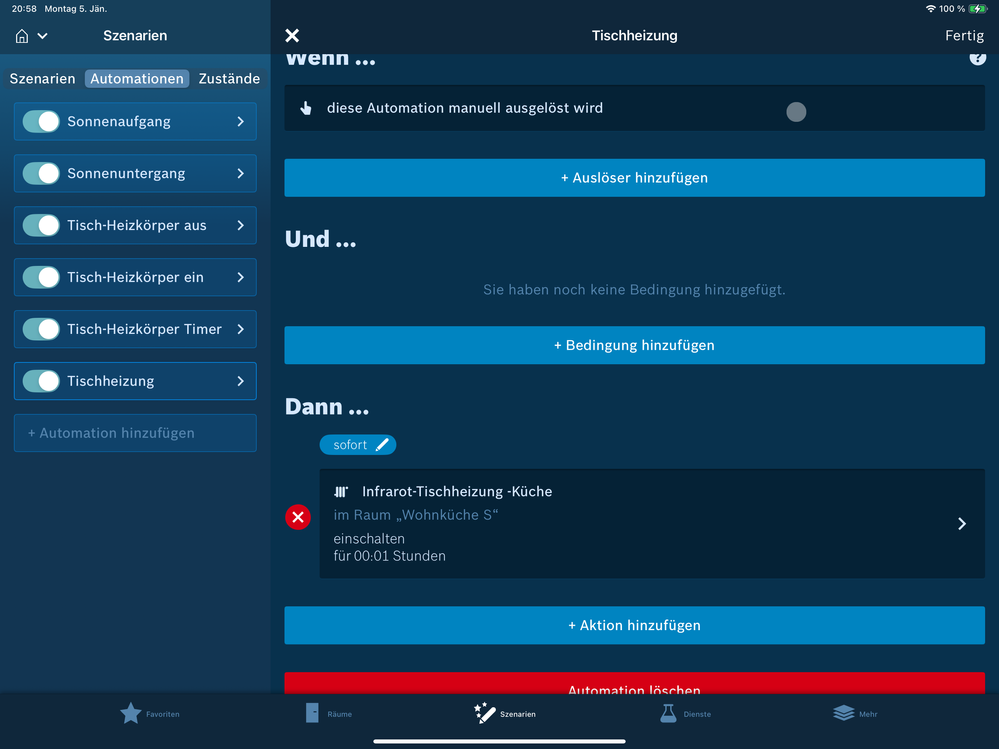
Task: Tap the red remove icon beside Infrarot-Tischheizung
Action: coord(298,517)
